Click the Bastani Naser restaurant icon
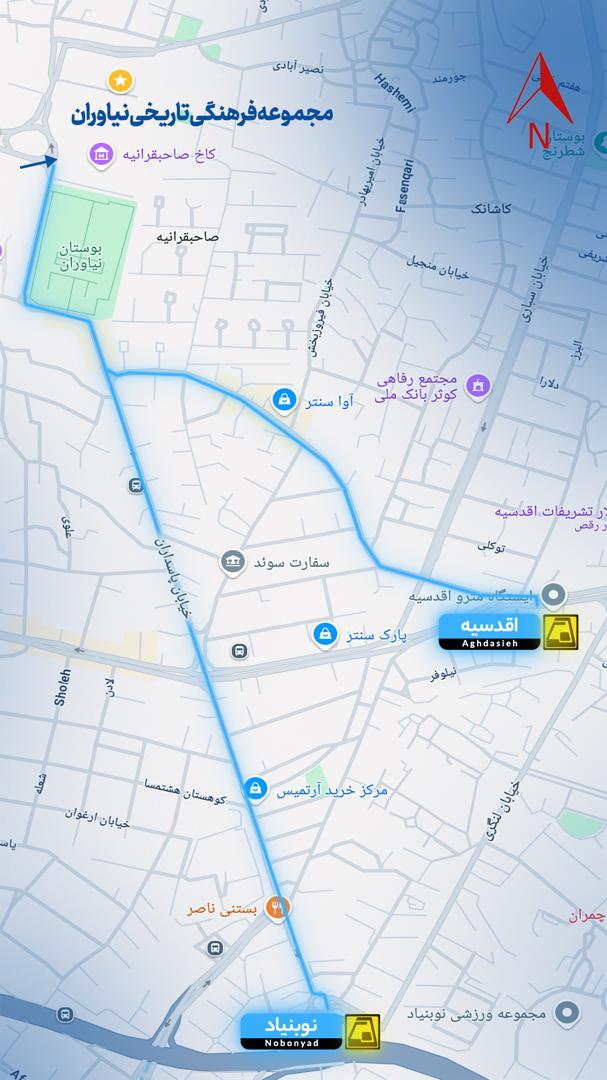Viewport: 607px width, 1080px height. click(x=278, y=908)
